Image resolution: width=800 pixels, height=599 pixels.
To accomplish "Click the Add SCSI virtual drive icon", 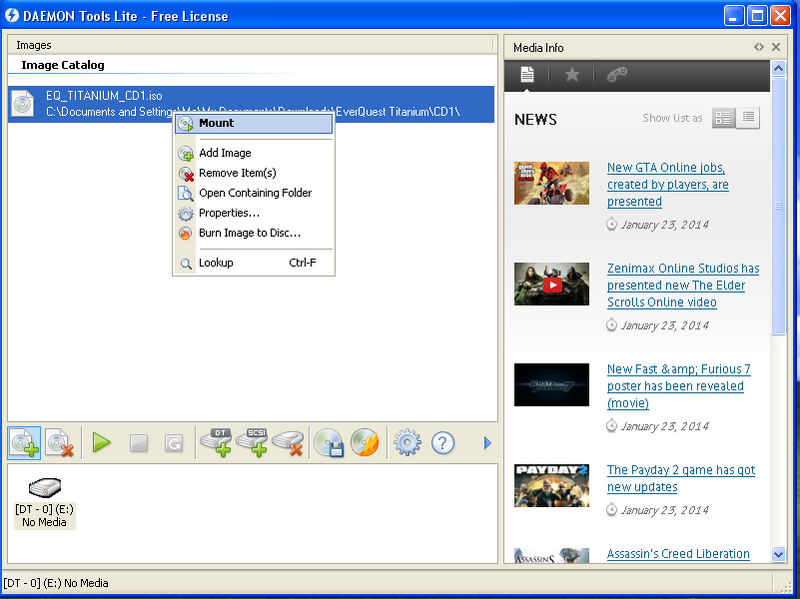I will [253, 442].
